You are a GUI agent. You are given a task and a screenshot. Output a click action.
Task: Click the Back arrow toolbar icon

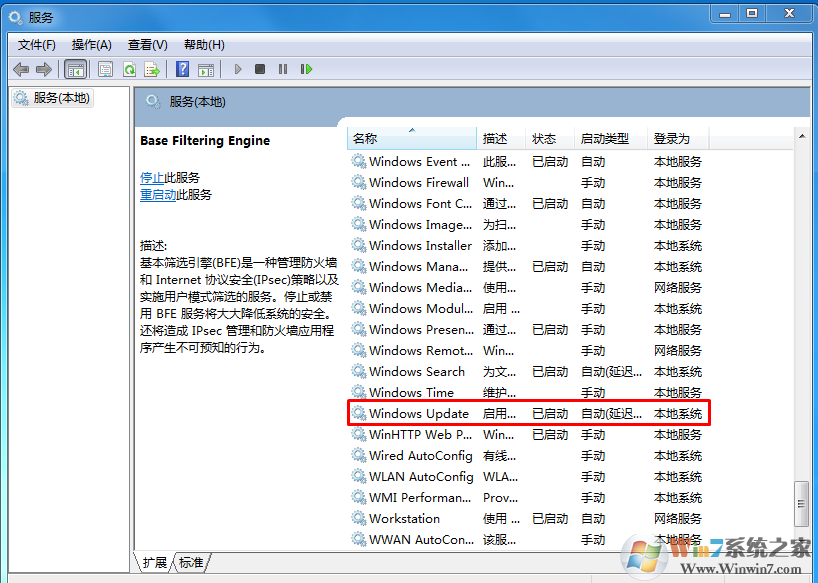(x=21, y=69)
